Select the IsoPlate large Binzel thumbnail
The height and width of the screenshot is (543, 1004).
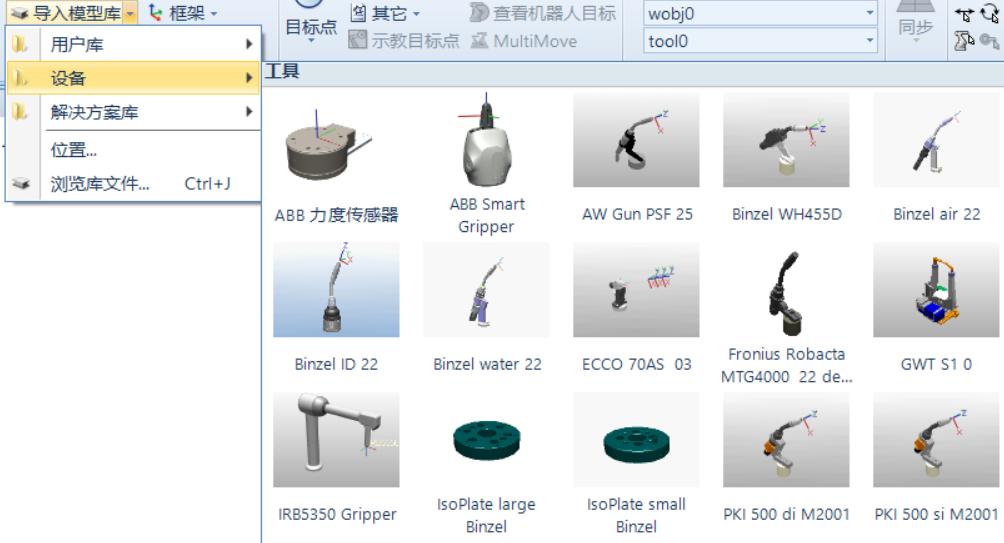click(x=487, y=440)
